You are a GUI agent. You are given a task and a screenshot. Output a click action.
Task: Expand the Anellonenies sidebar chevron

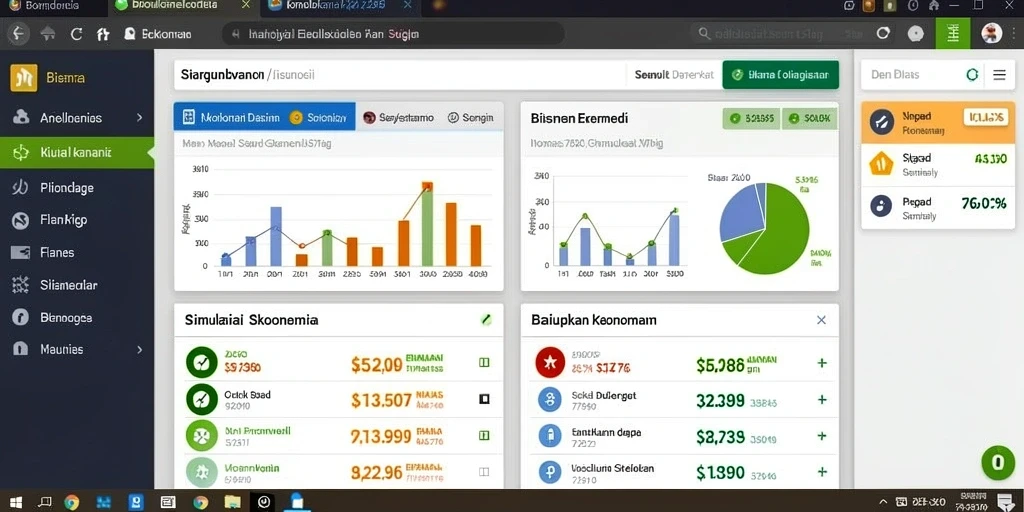139,118
